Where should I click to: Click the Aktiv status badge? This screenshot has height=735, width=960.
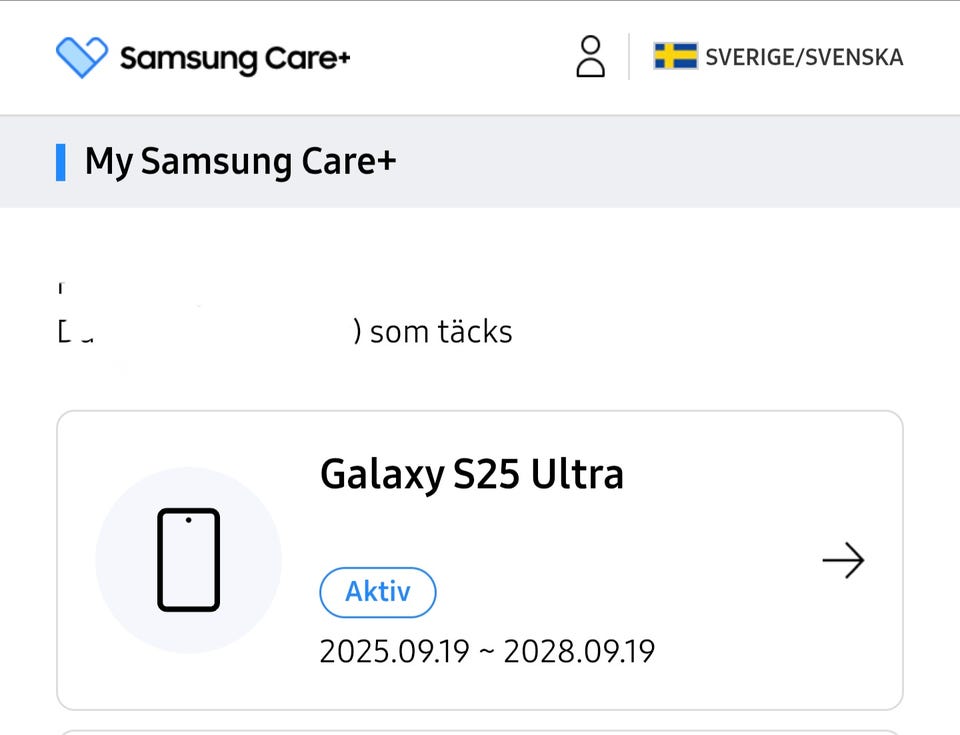[x=377, y=591]
